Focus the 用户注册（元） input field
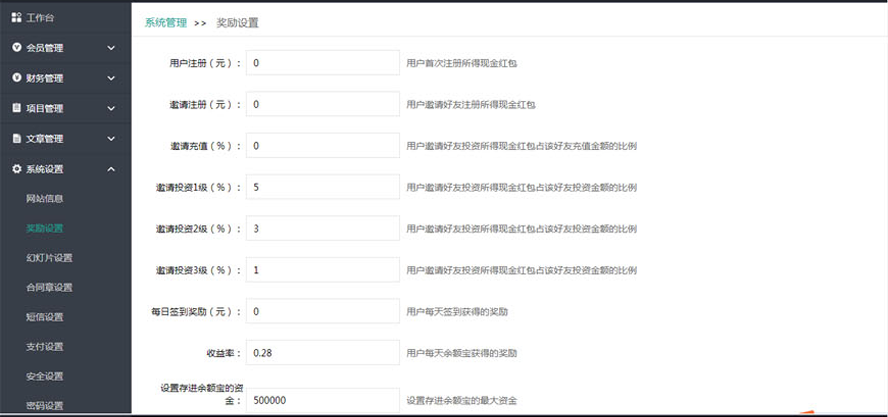This screenshot has height=417, width=888. [323, 63]
